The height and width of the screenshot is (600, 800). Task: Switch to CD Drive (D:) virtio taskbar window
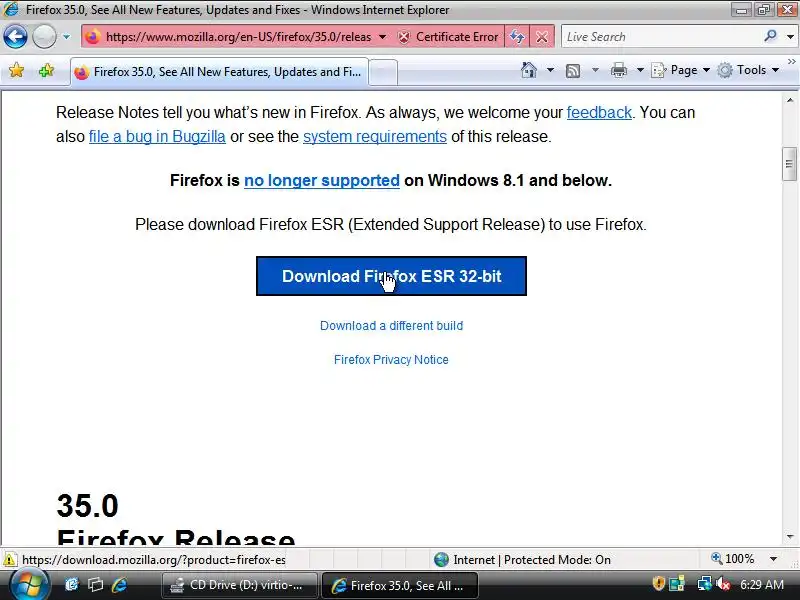pos(240,585)
